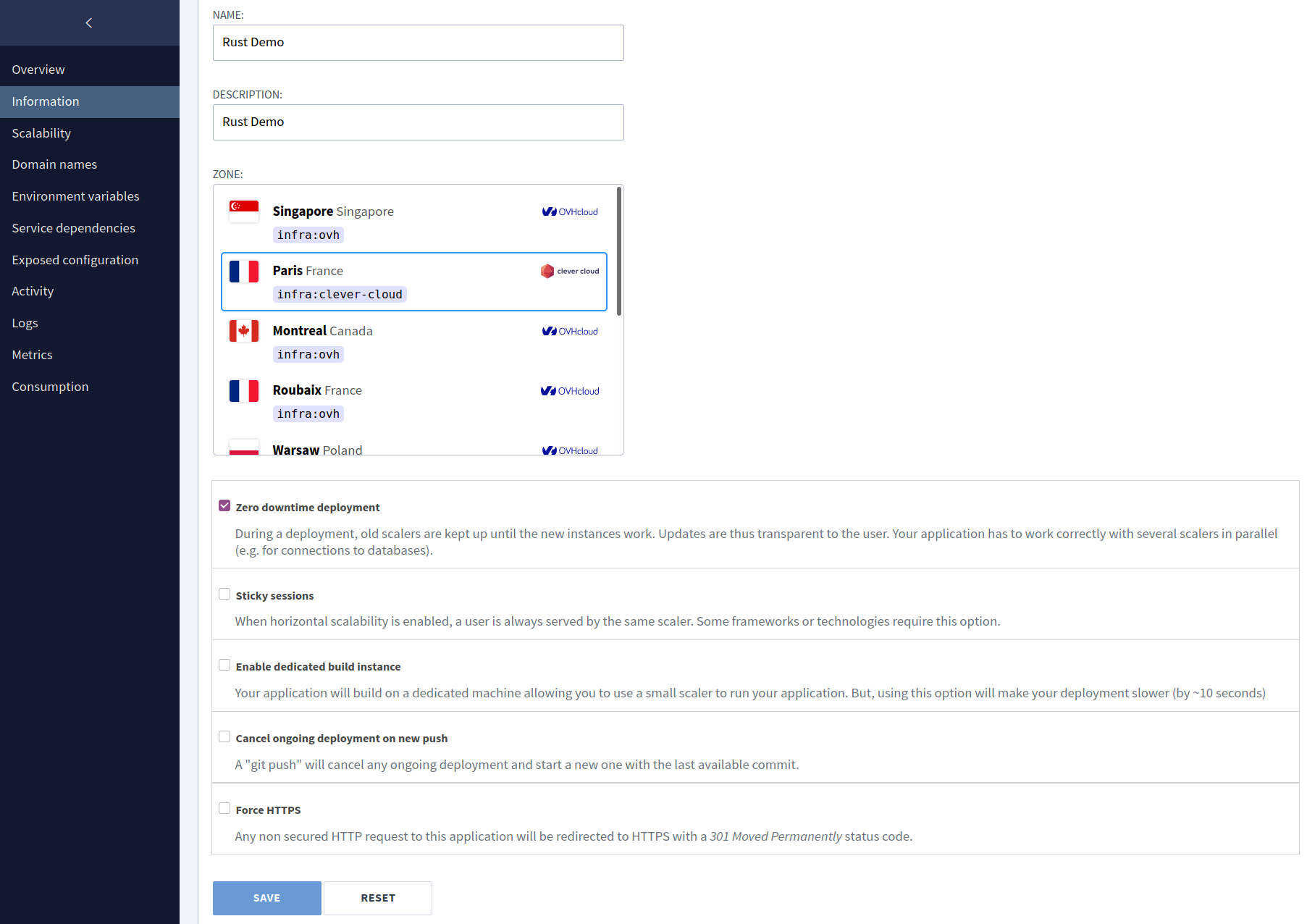The image size is (1307, 924).
Task: Click the Save button
Action: (266, 898)
